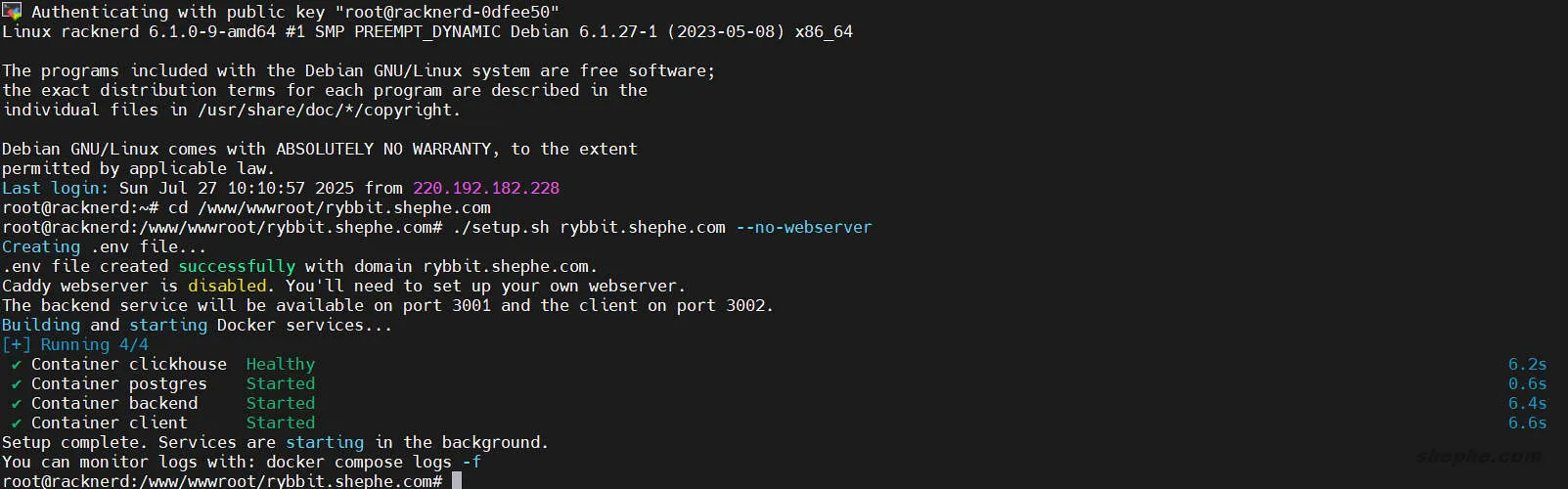Click the yellow 'disabled' word in Caddy line
Screen dimensions: 1568x489
coord(227,286)
